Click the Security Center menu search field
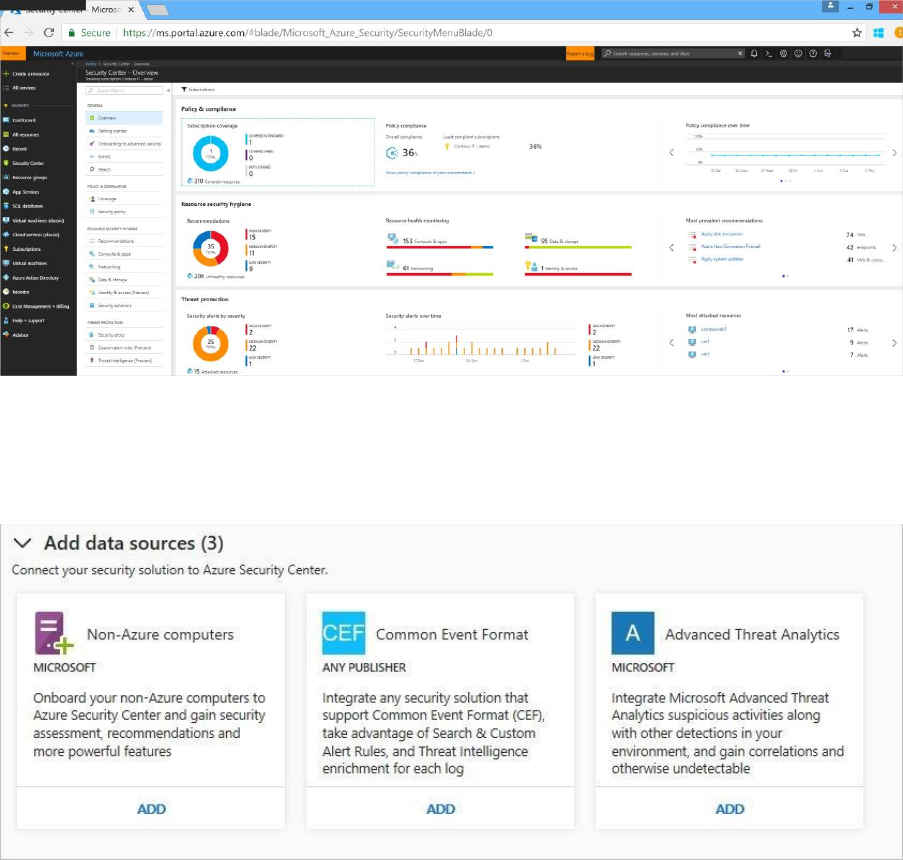 click(x=124, y=90)
